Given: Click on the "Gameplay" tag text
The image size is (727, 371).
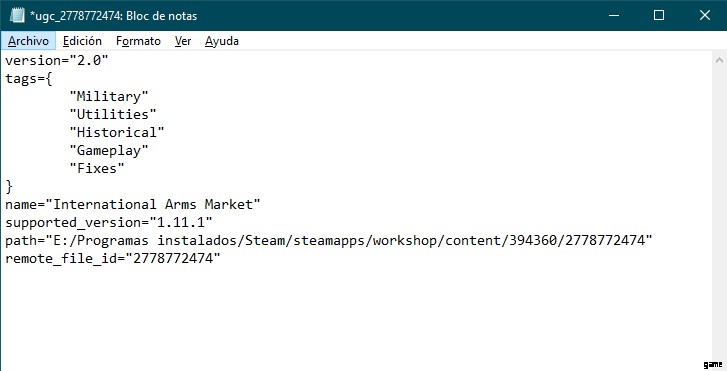Looking at the screenshot, I should (x=109, y=151).
